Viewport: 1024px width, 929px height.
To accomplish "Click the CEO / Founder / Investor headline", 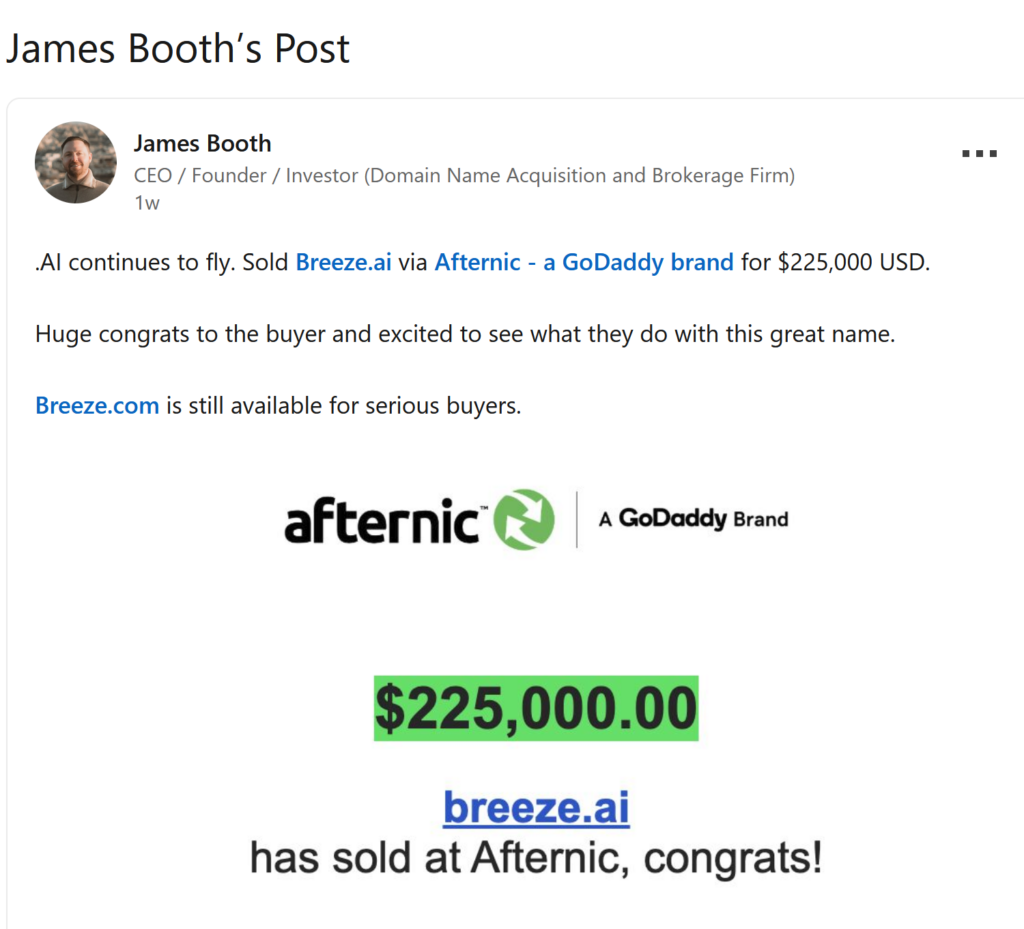I will (464, 176).
